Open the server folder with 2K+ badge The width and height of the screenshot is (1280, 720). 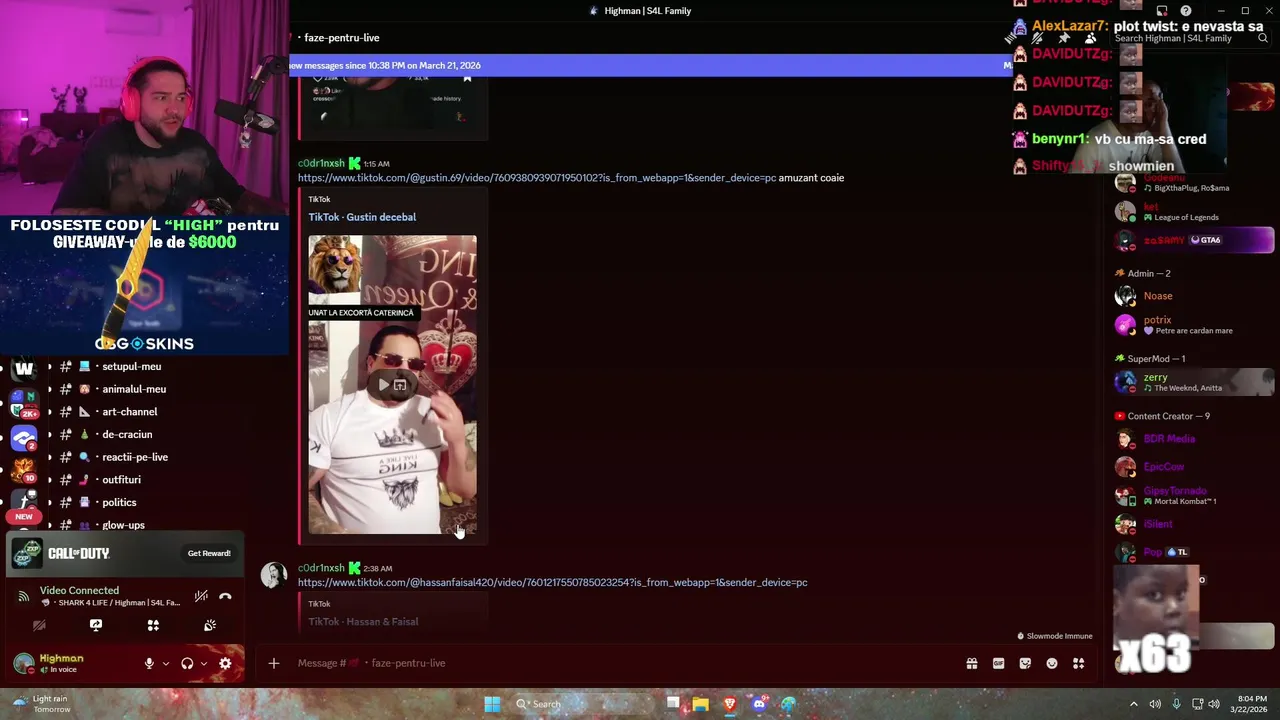pyautogui.click(x=24, y=404)
